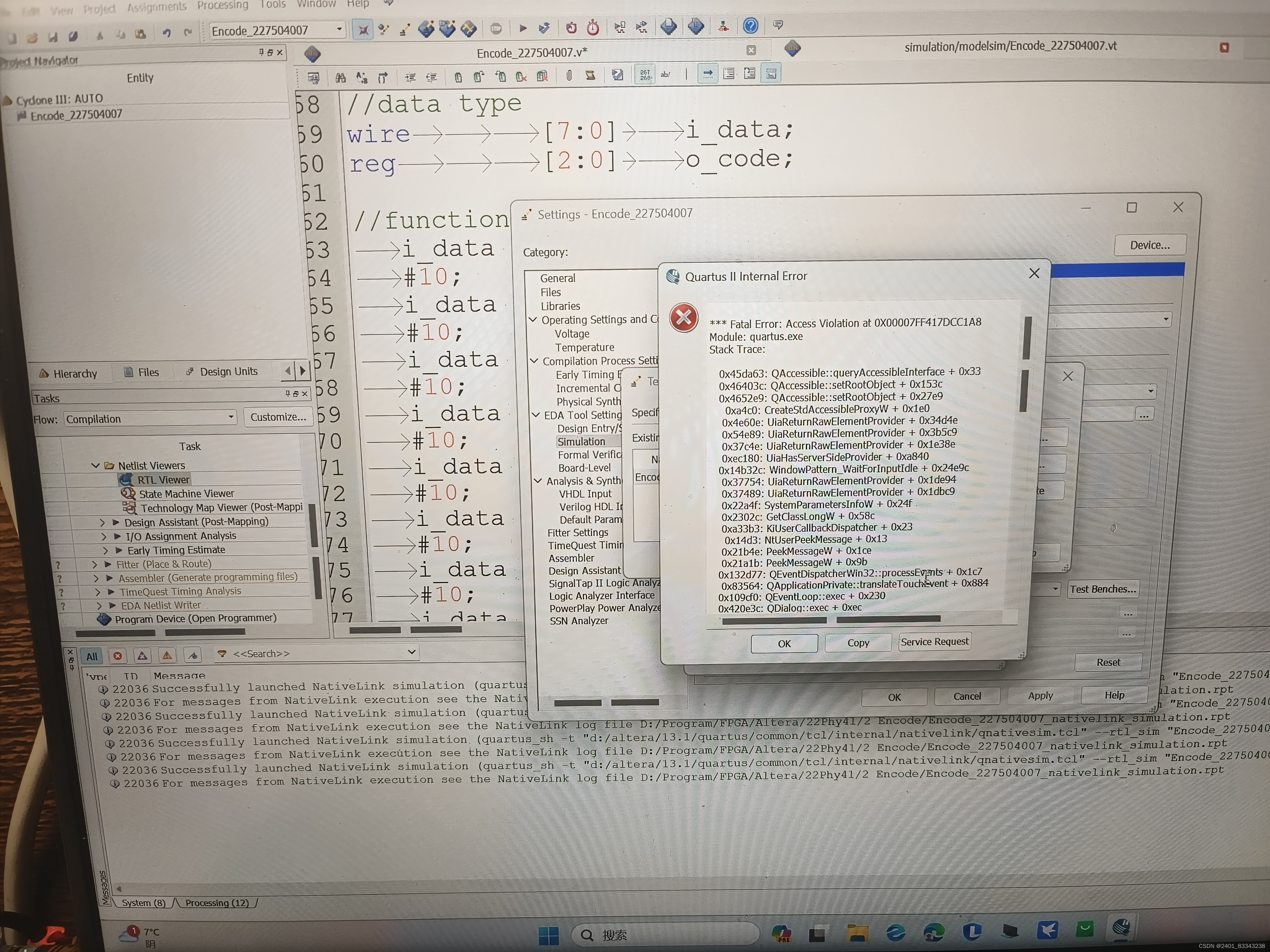This screenshot has height=952, width=1270.
Task: Click TimeQuest timing analyzer clock icon
Action: pyautogui.click(x=593, y=28)
